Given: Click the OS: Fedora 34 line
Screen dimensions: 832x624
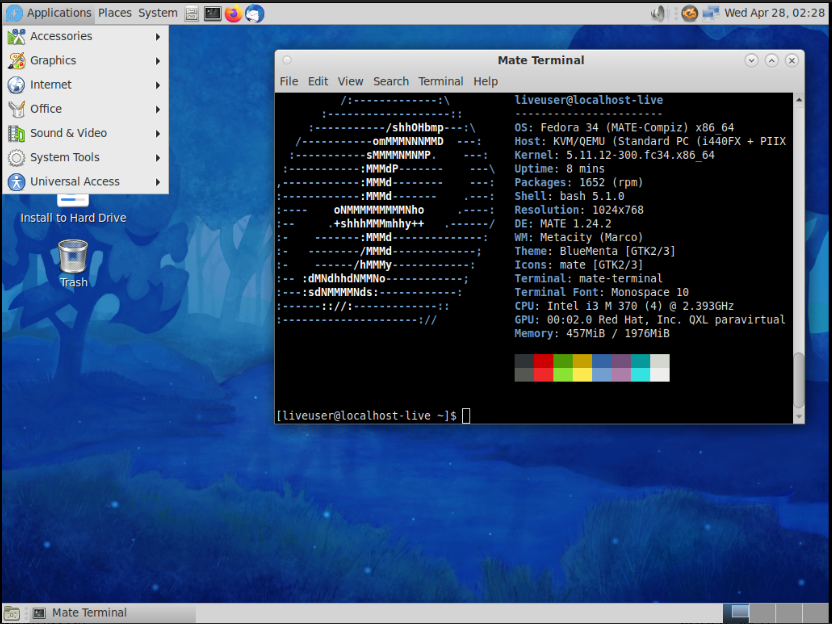Looking at the screenshot, I should coord(624,127).
